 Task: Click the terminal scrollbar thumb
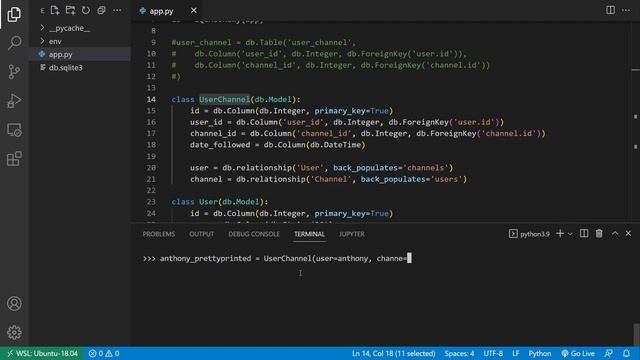click(x=636, y=335)
